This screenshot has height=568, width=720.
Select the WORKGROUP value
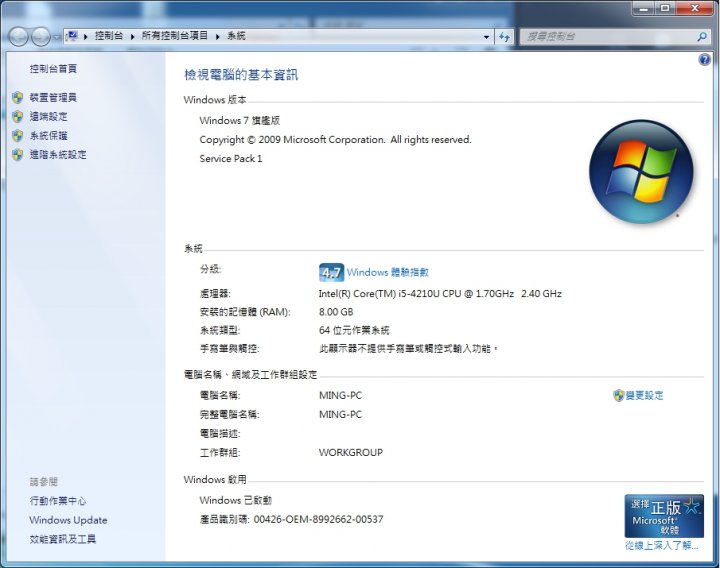[351, 452]
